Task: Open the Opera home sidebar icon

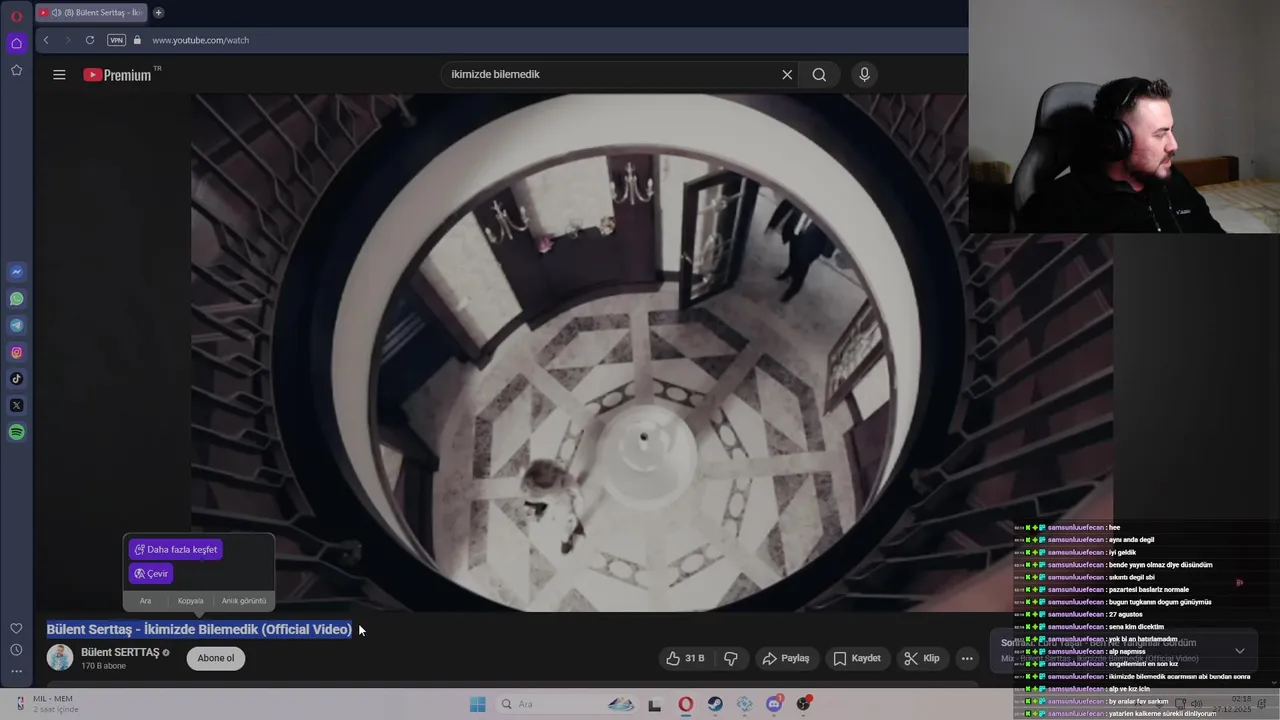Action: click(16, 43)
